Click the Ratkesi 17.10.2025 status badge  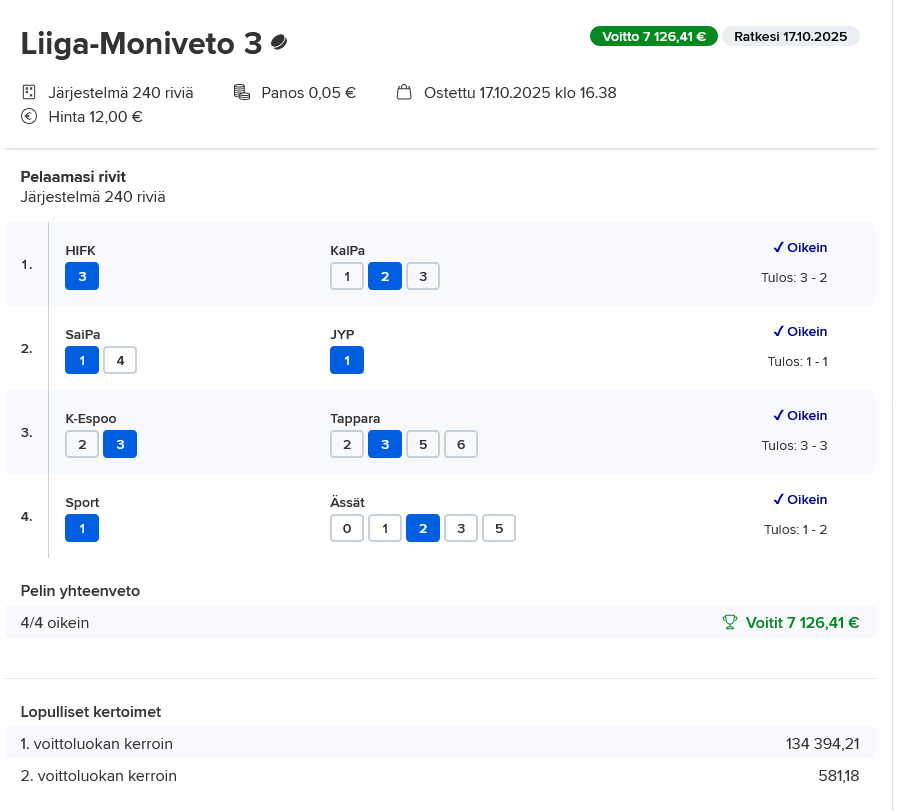pos(790,36)
